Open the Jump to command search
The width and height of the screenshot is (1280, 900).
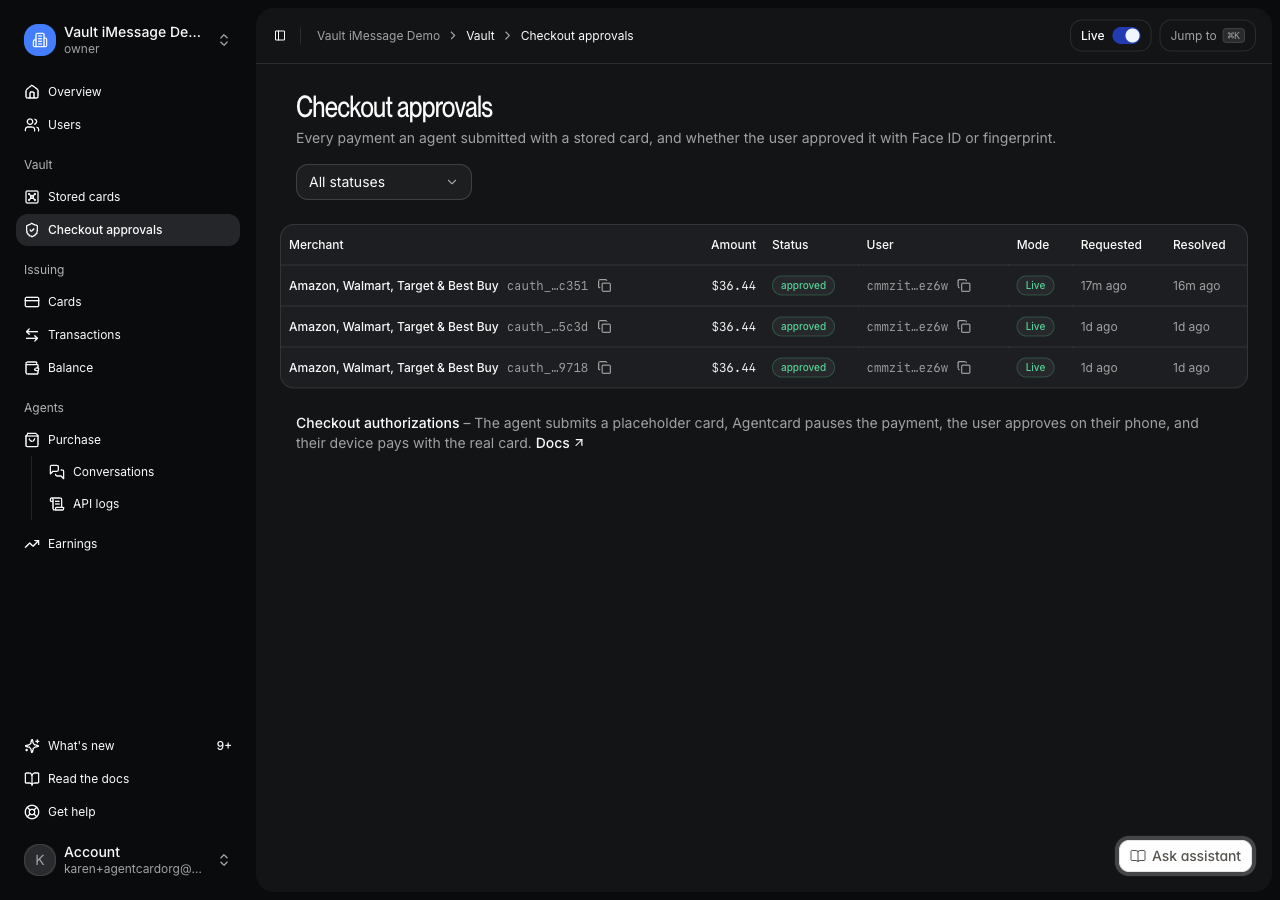[x=1207, y=36]
